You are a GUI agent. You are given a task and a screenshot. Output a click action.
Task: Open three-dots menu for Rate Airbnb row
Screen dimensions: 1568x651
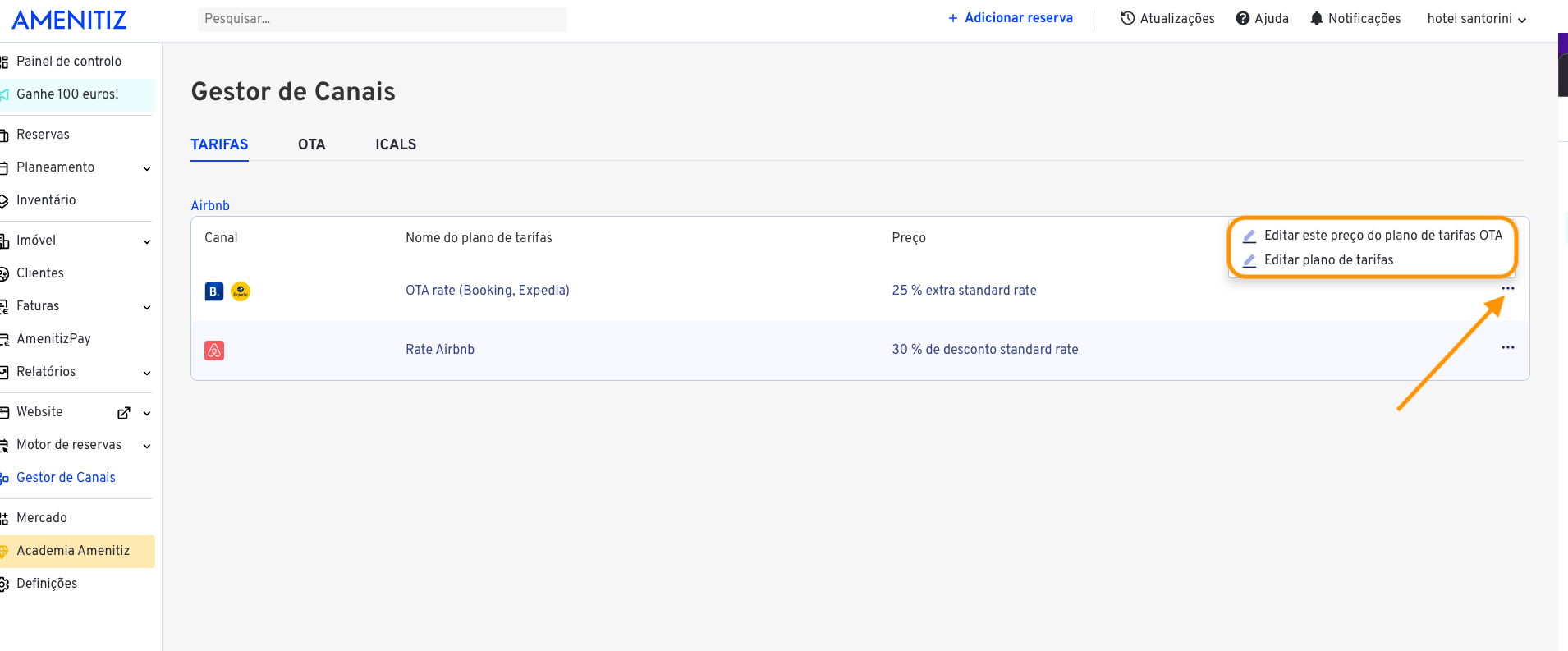click(1508, 347)
